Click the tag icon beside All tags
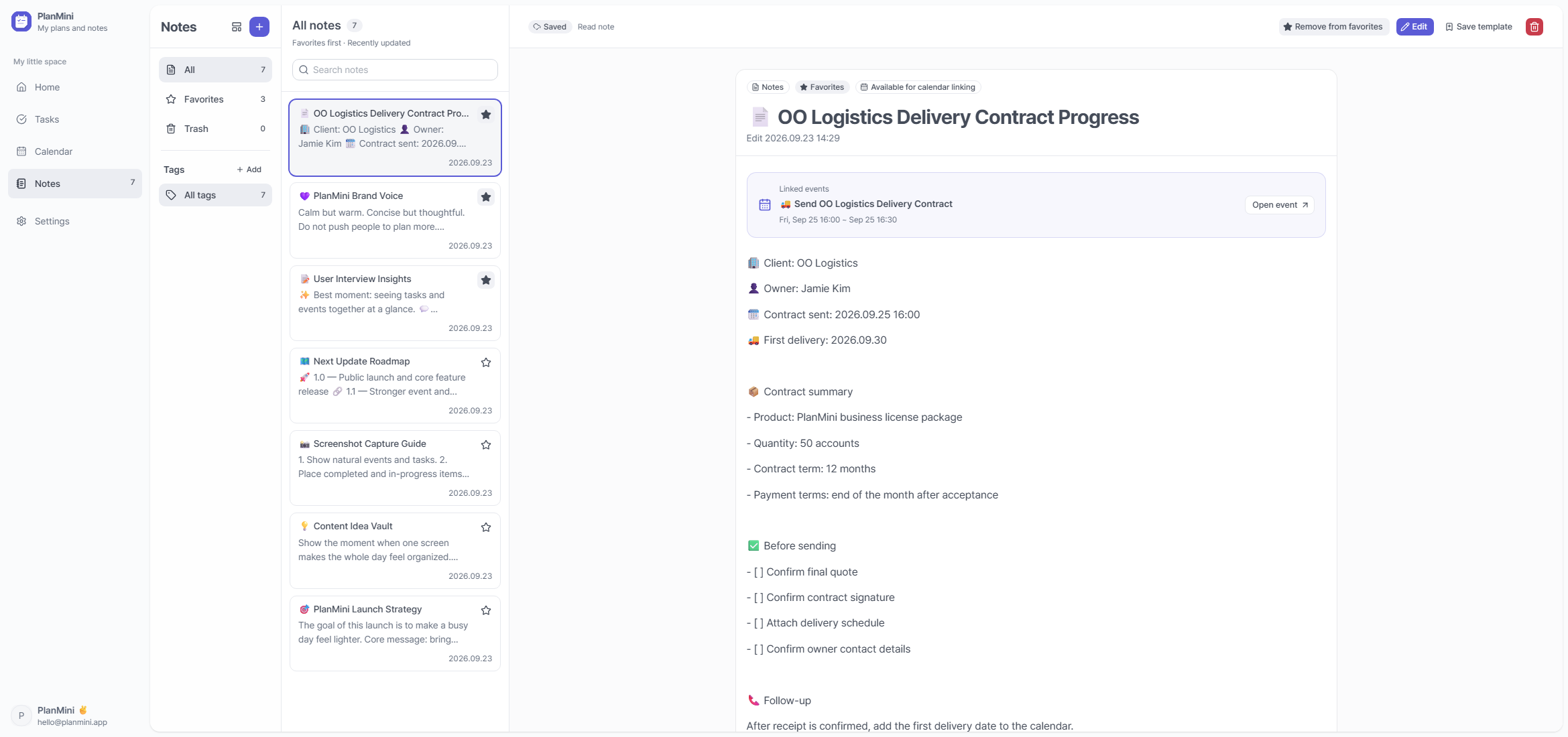 click(171, 195)
